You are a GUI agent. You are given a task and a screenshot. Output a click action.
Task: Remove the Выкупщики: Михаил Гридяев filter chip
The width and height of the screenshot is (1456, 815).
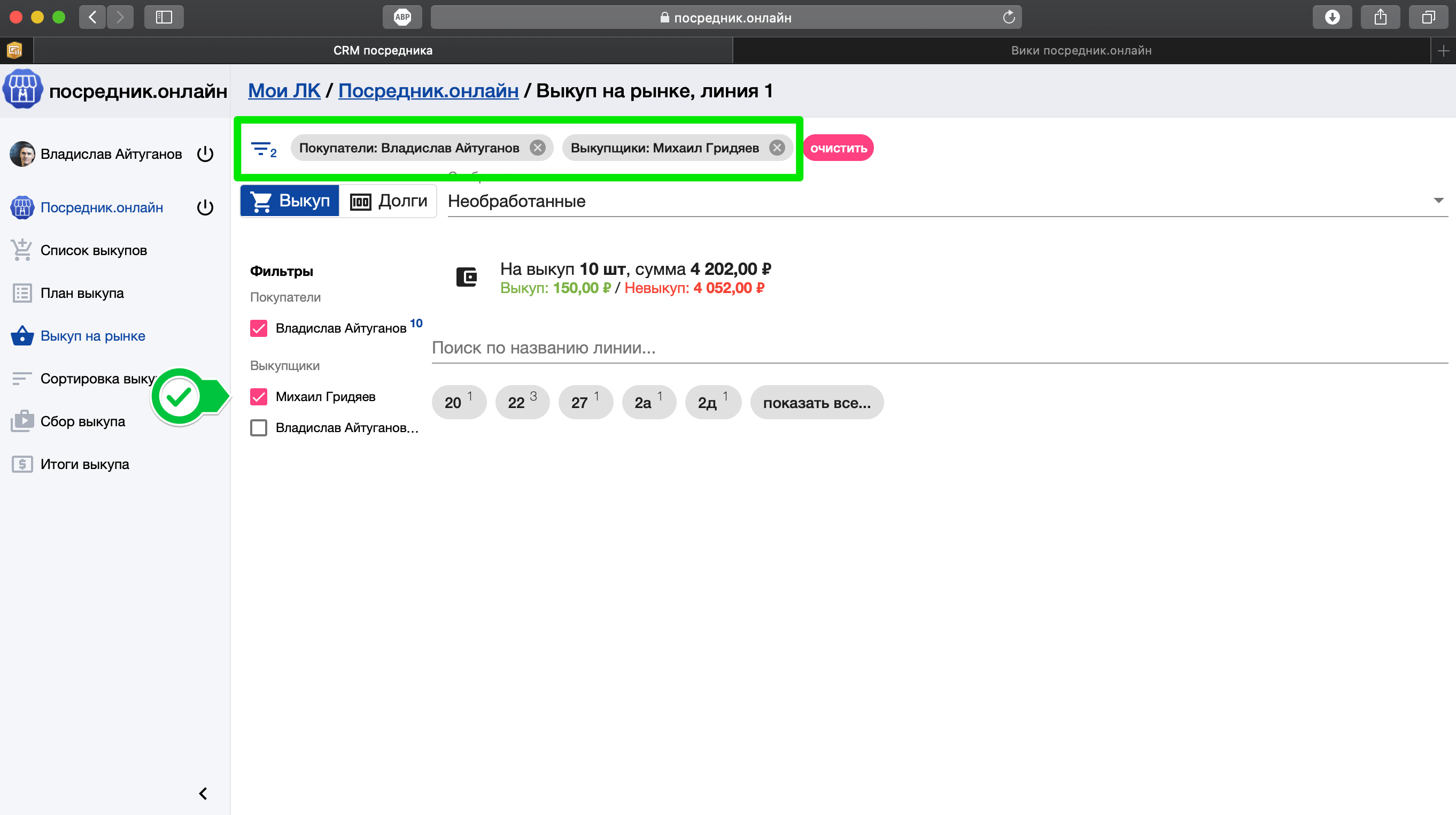coord(777,148)
